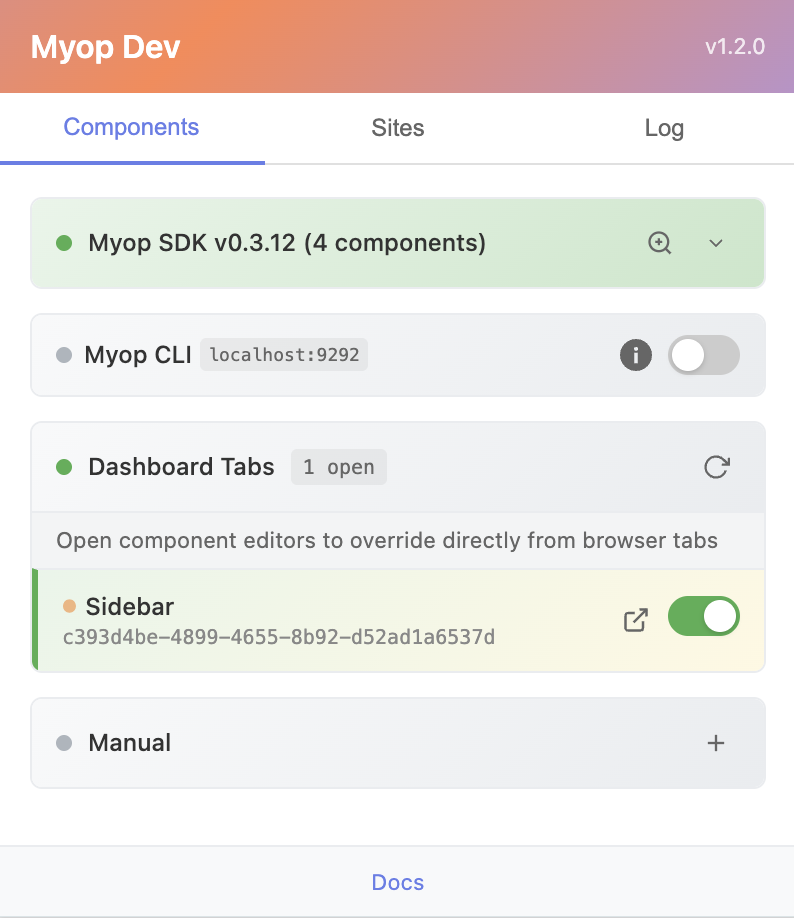The width and height of the screenshot is (794, 918).
Task: Open the Log tab
Action: coord(663,128)
